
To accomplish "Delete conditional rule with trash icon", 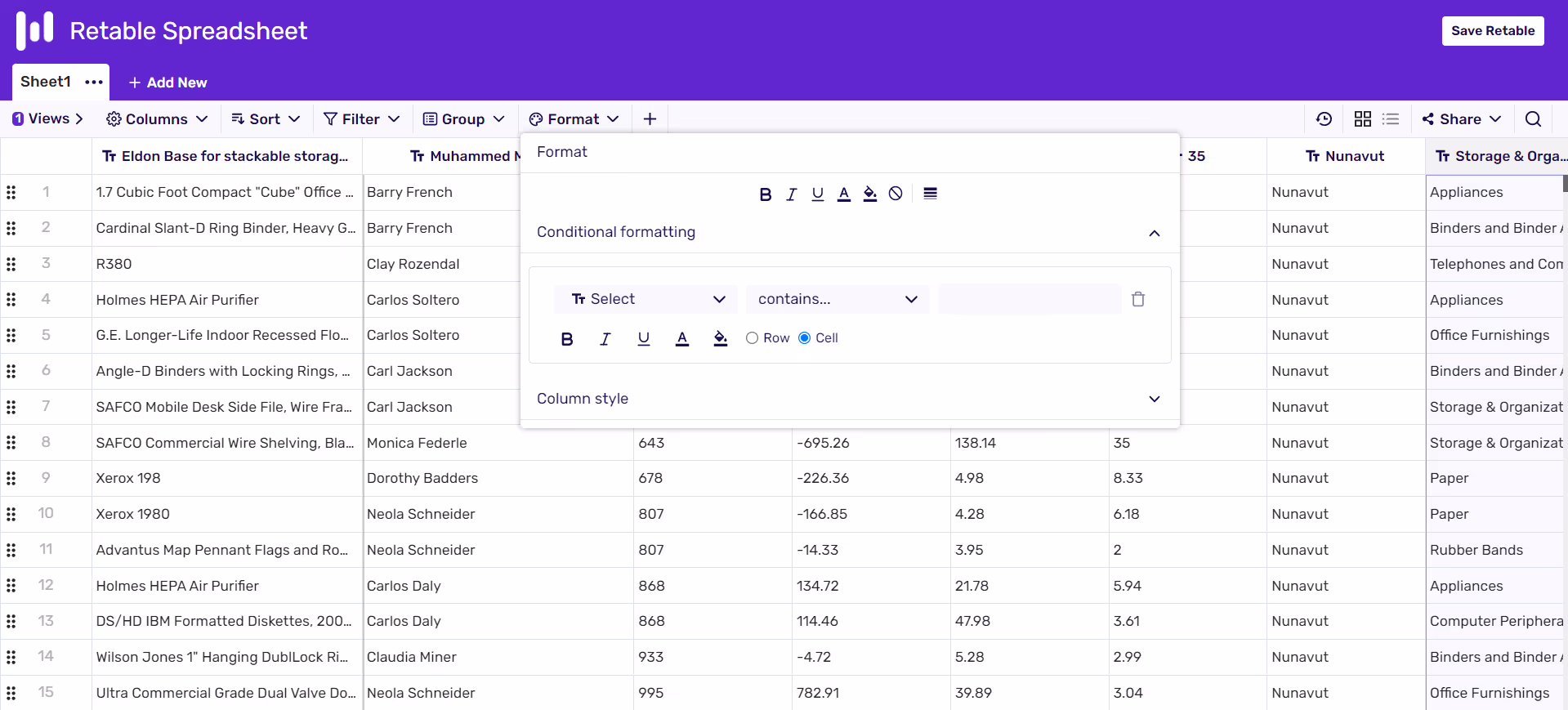I will click(1137, 299).
